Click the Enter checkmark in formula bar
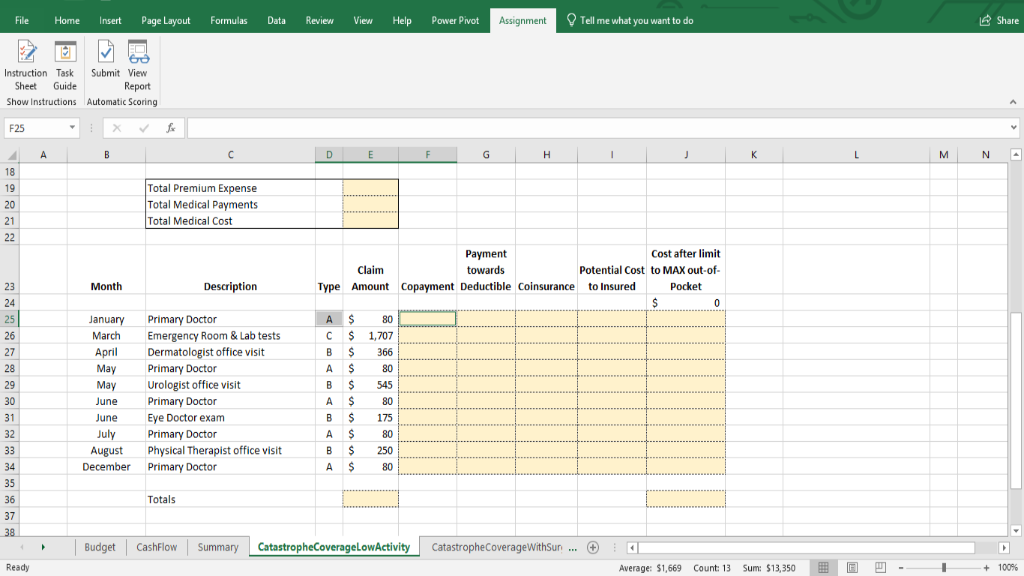The image size is (1024, 576). point(142,127)
